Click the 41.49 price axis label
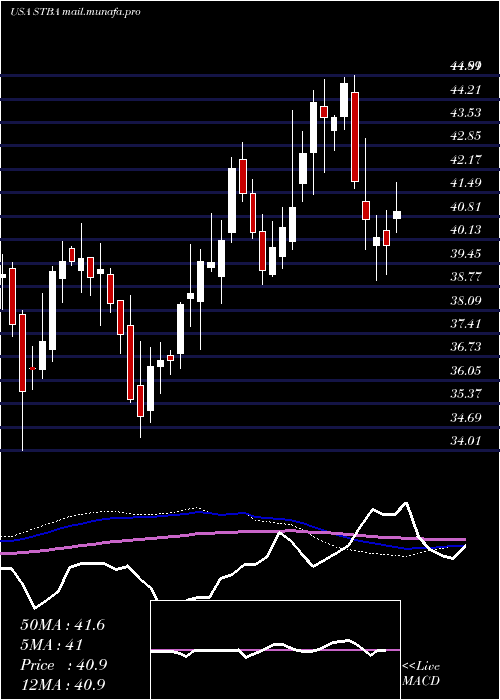 pos(466,183)
